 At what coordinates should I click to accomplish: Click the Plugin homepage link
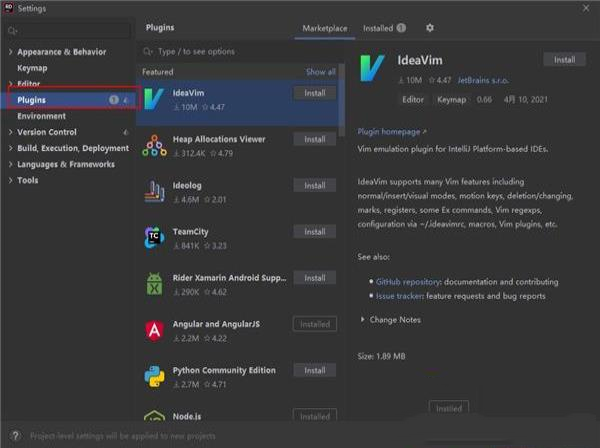(x=391, y=131)
